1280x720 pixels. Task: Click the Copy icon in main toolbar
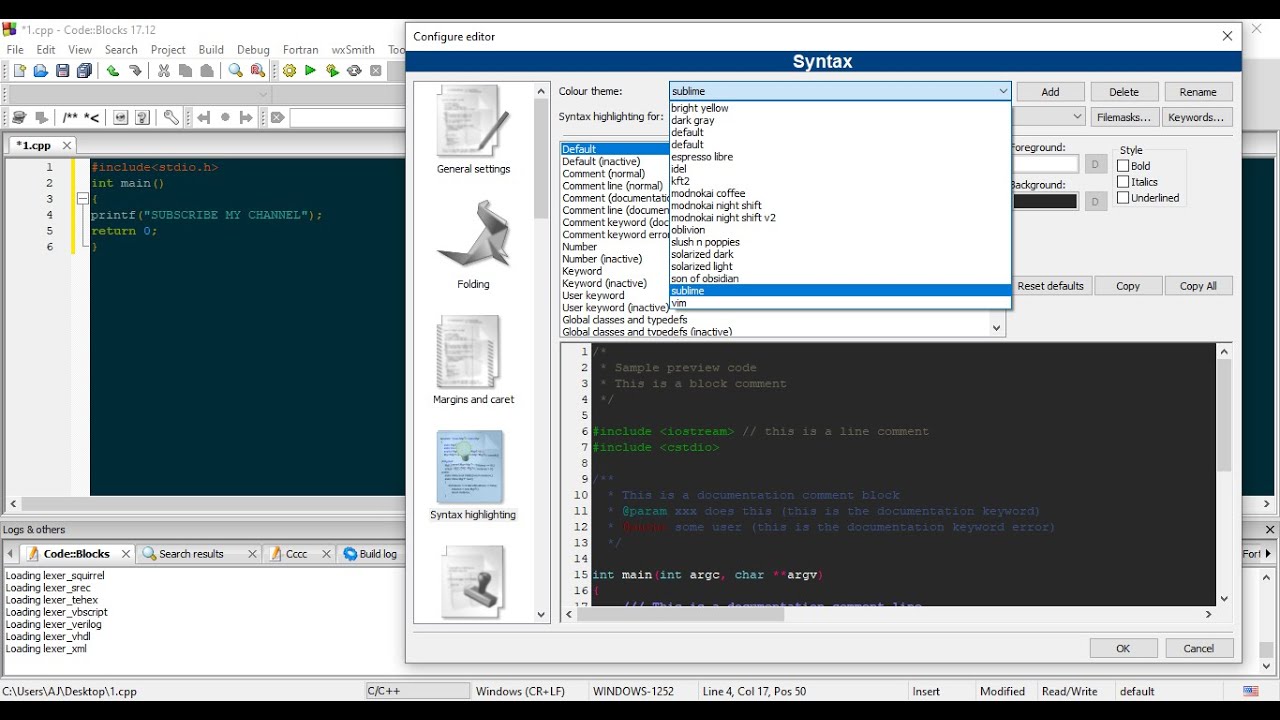[x=186, y=71]
